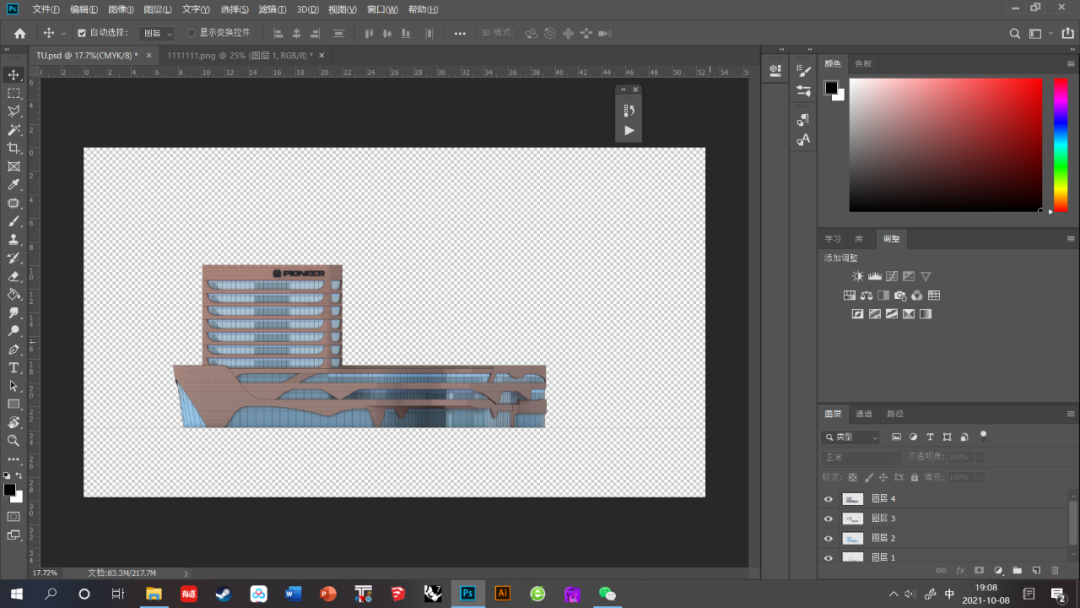Delete layer using the trash icon
Viewport: 1080px width, 608px height.
pyautogui.click(x=1054, y=570)
